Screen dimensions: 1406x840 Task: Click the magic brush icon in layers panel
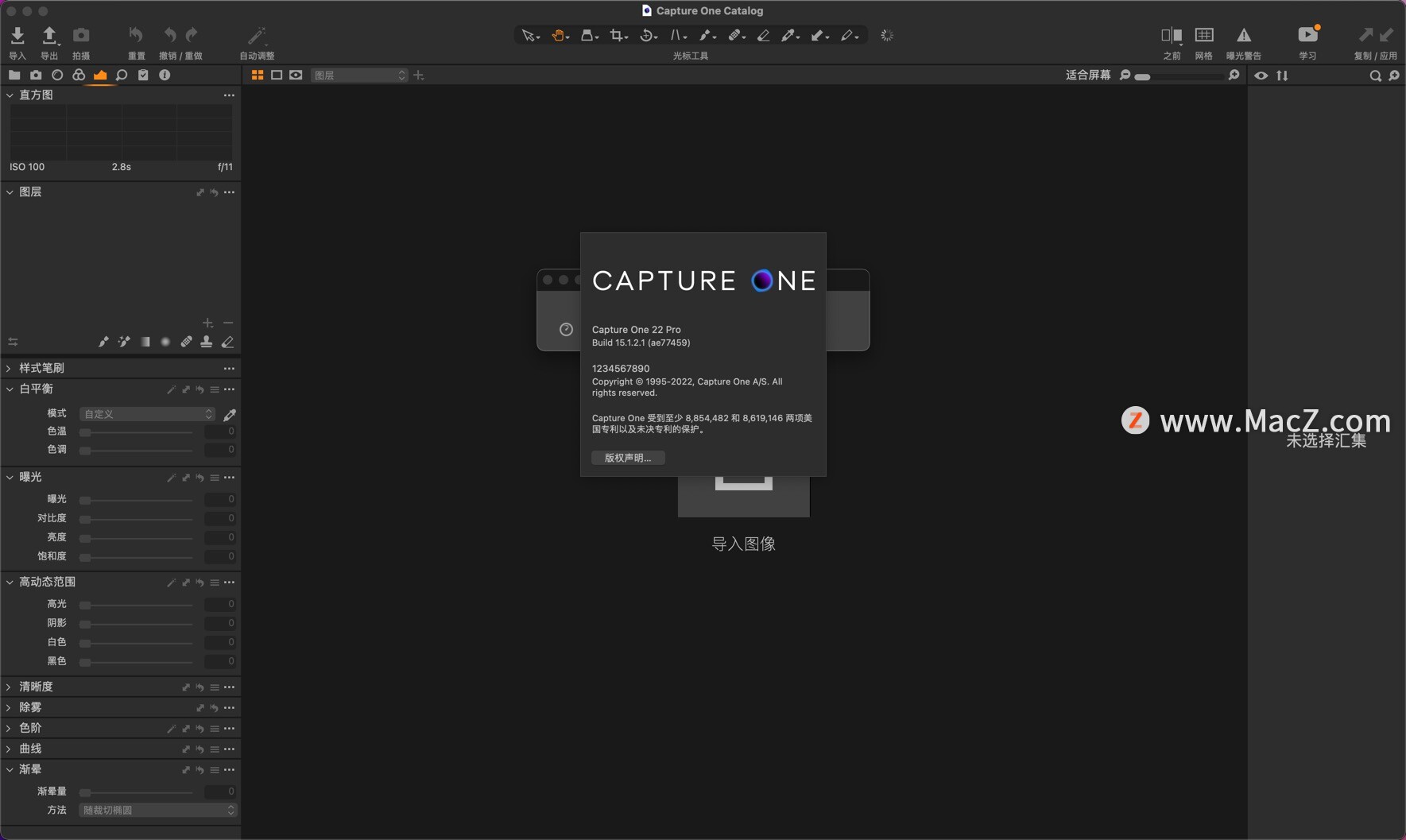point(124,342)
